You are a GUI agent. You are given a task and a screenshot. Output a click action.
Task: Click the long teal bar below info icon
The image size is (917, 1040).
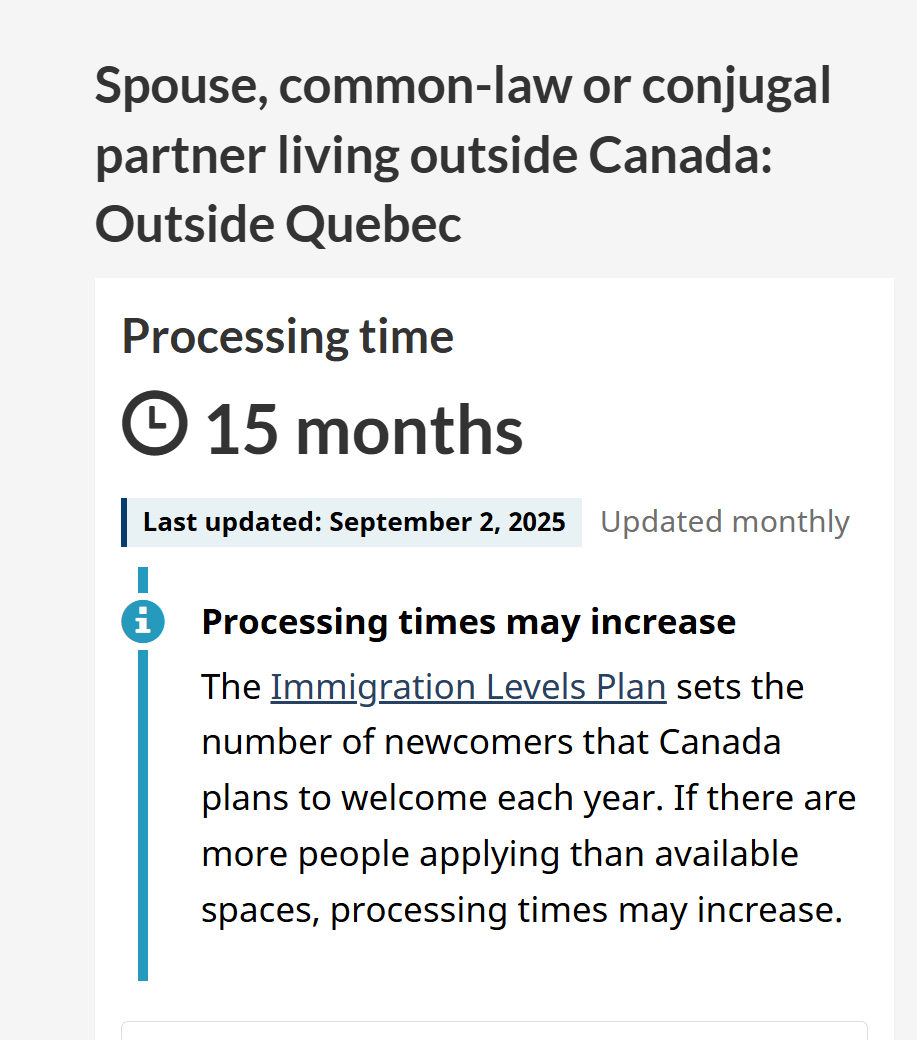coord(143,815)
